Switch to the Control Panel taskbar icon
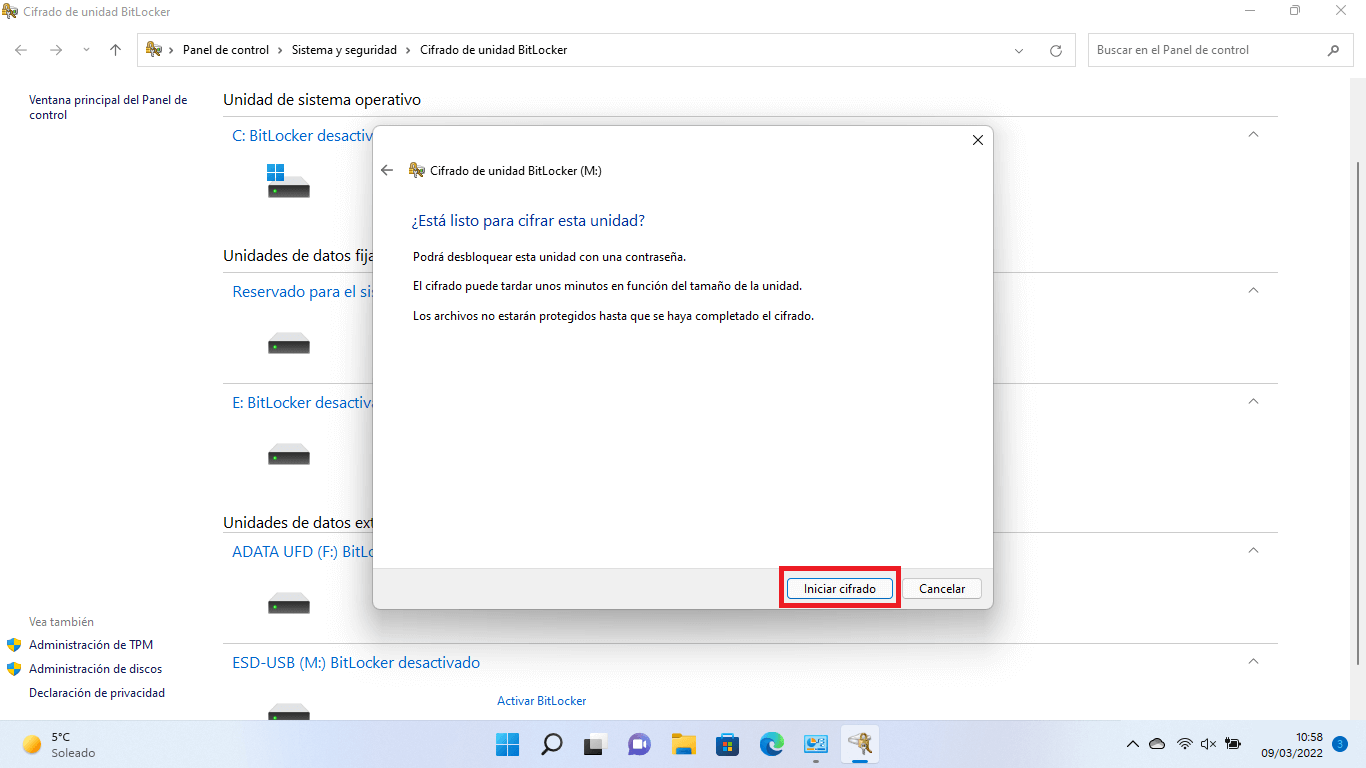The height and width of the screenshot is (768, 1366). pos(816,744)
